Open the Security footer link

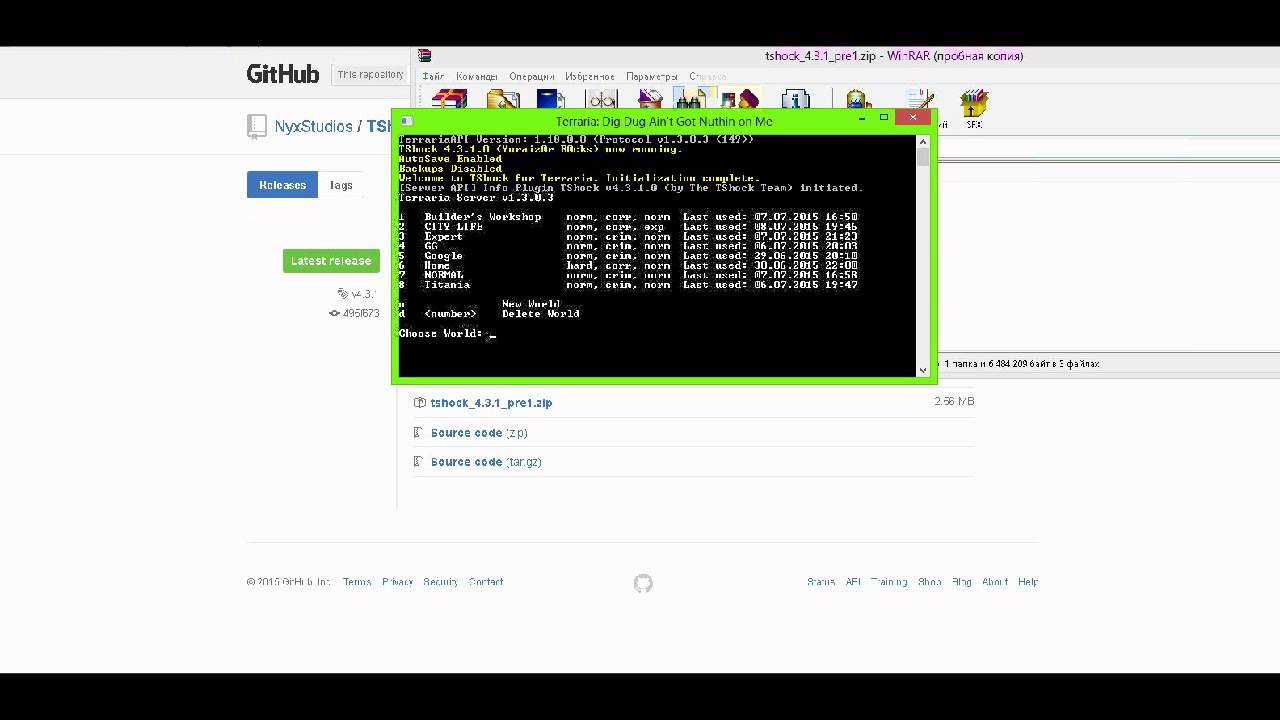[x=440, y=582]
